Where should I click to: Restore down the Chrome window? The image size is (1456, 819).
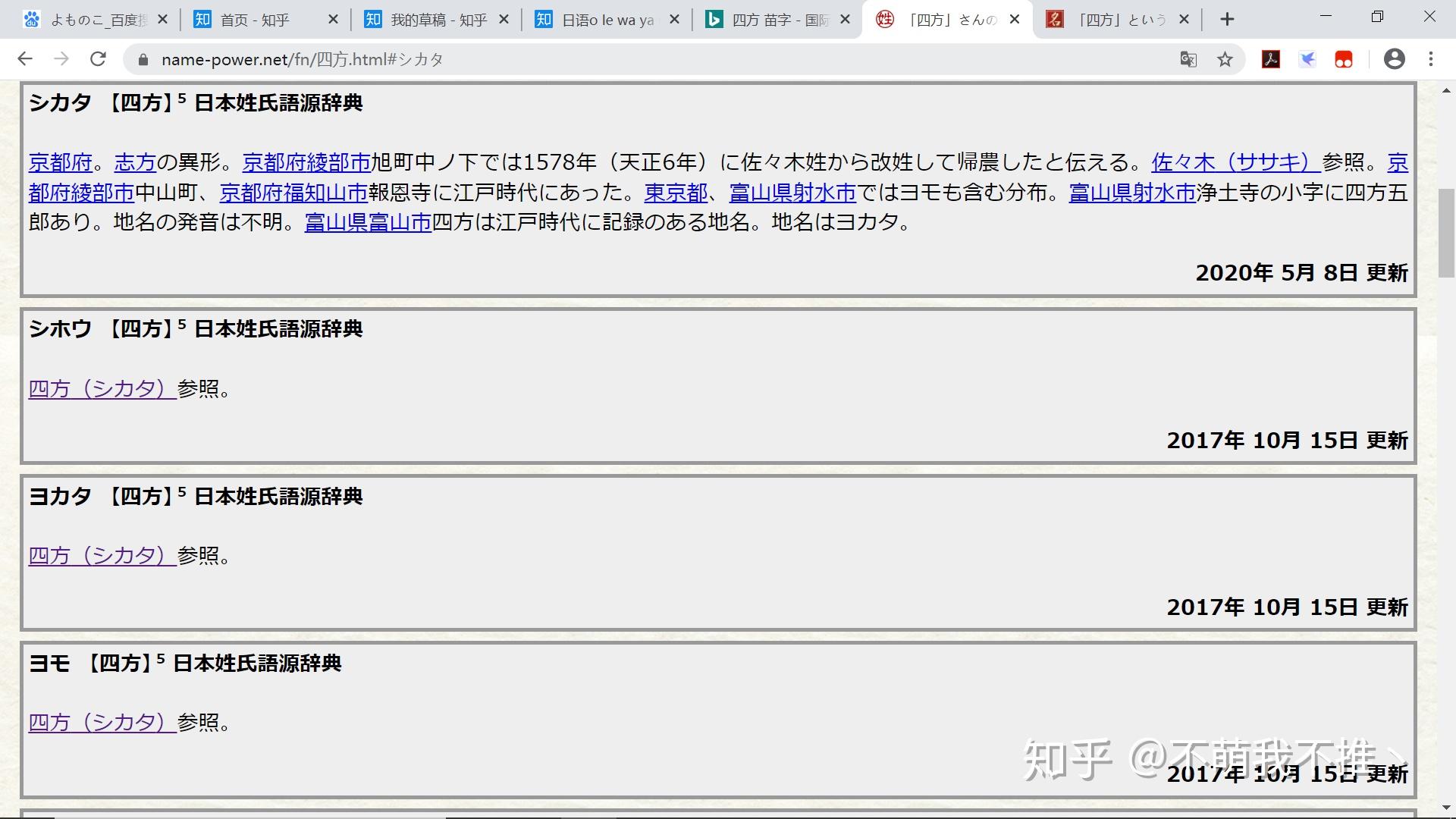(1378, 17)
